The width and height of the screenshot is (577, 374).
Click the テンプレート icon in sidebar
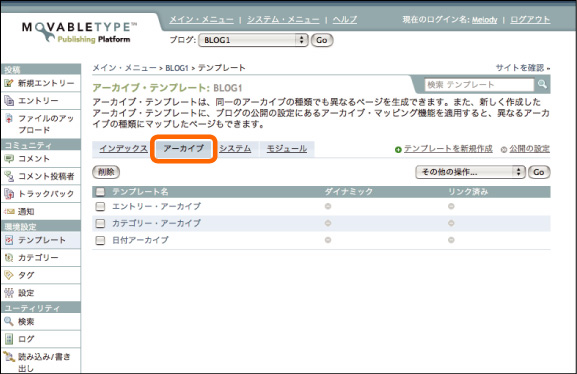click(x=9, y=240)
